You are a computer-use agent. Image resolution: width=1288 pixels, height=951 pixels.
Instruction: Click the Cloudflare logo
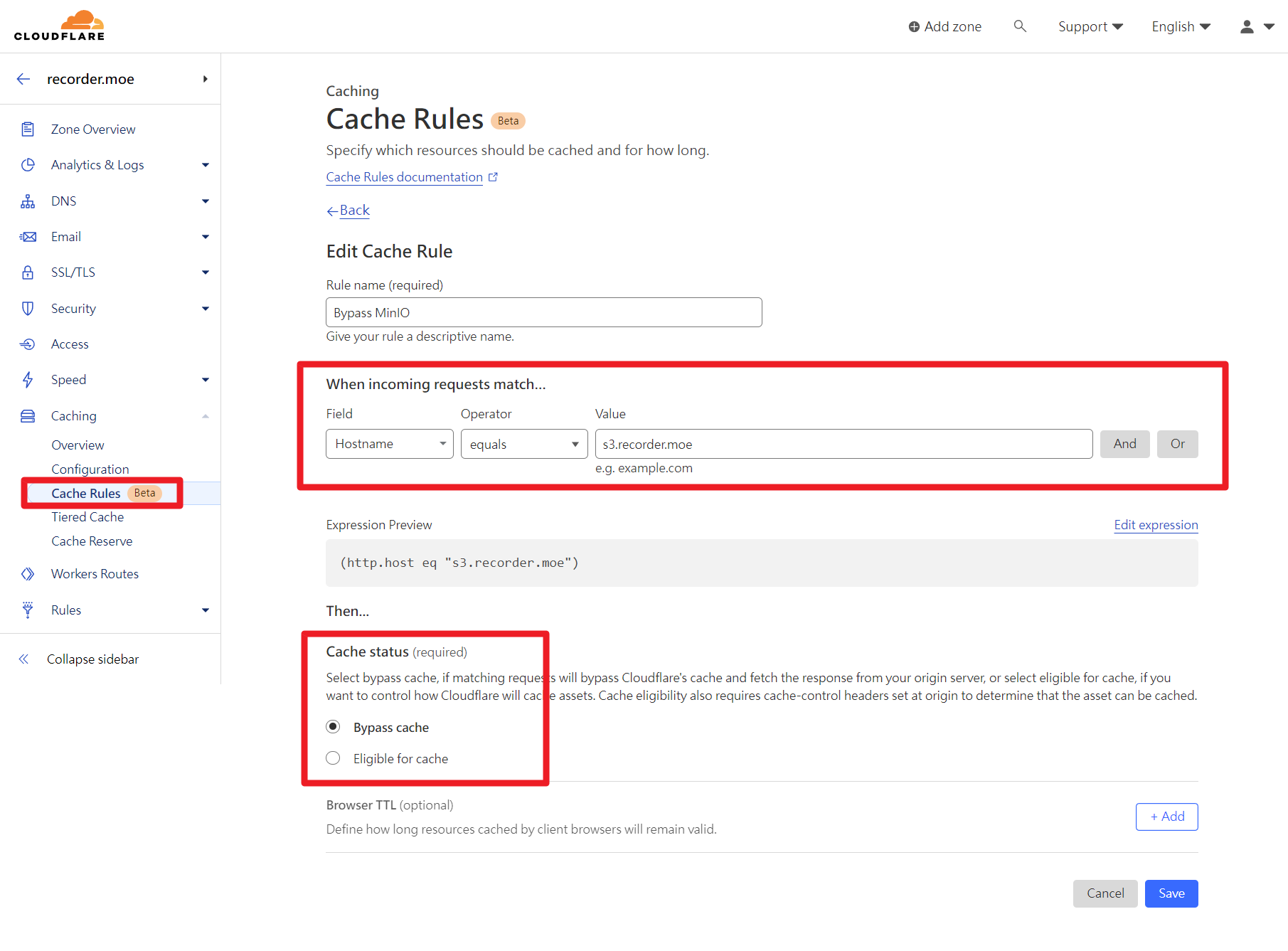(x=60, y=26)
